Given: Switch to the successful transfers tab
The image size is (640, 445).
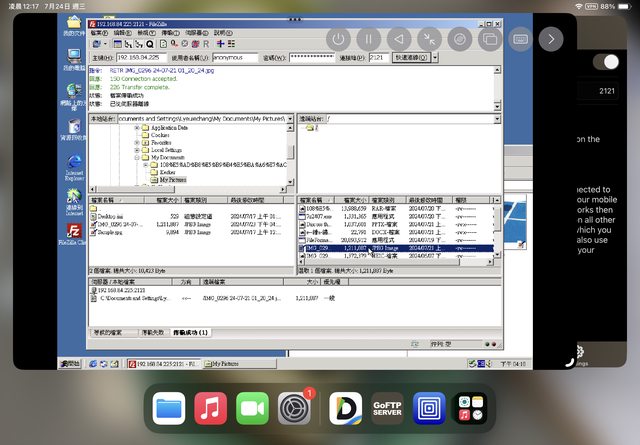Looking at the screenshot, I should coord(189,332).
